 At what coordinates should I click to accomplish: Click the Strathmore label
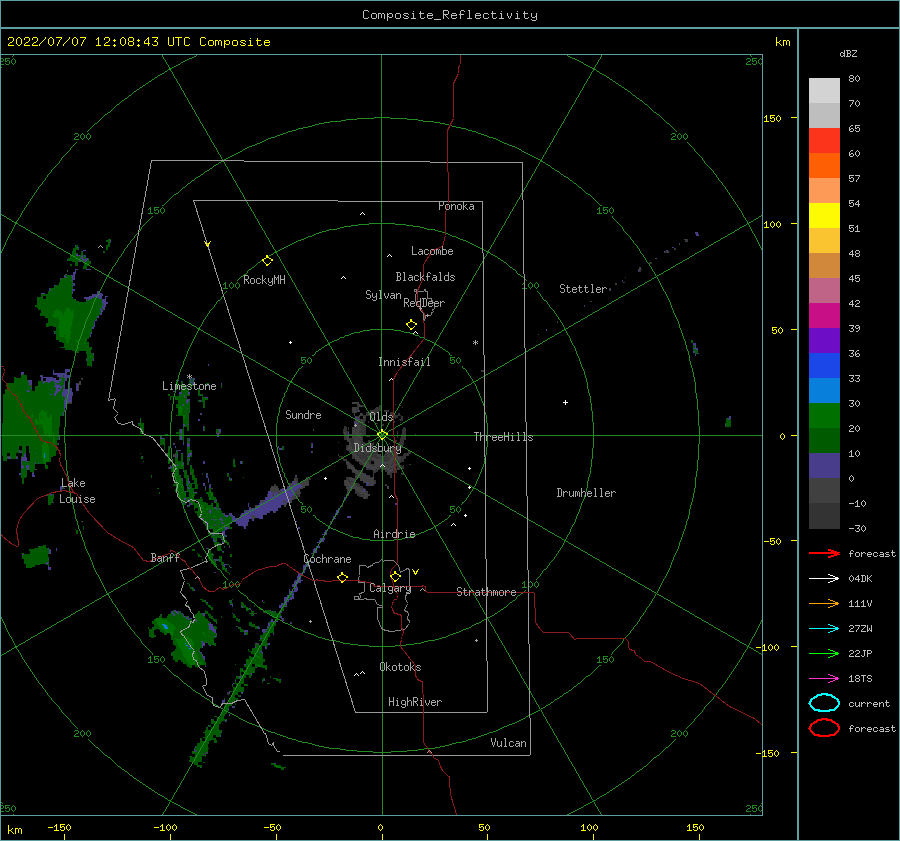click(x=486, y=592)
